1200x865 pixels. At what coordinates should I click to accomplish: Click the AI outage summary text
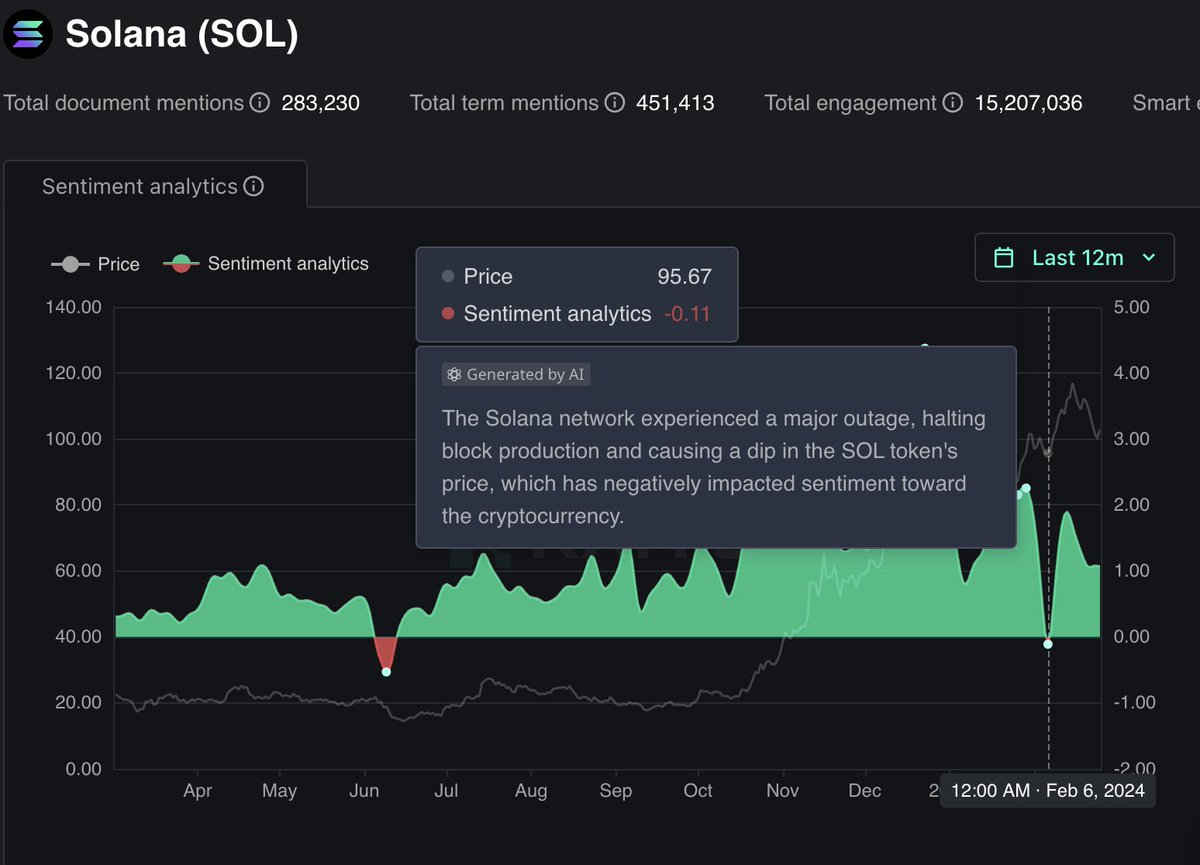(x=714, y=467)
